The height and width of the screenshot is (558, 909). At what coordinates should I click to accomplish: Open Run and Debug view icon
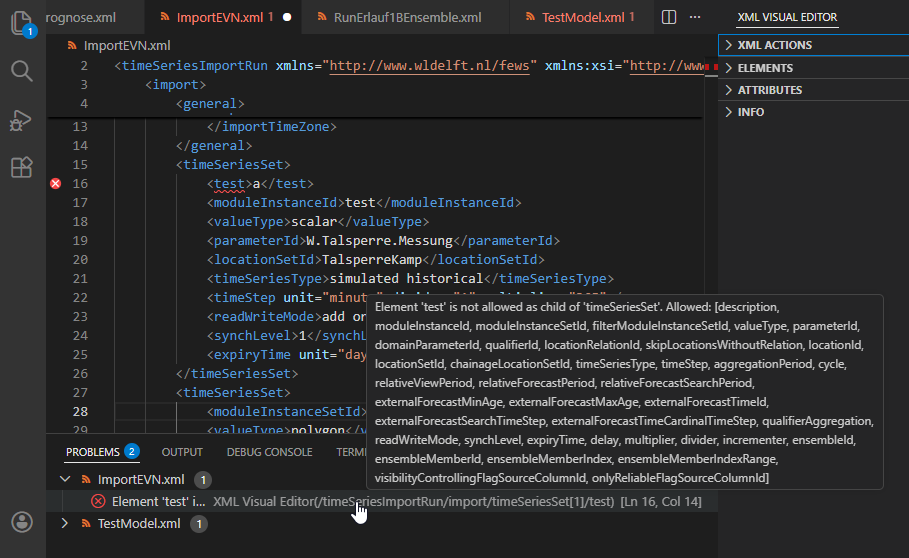pos(22,120)
